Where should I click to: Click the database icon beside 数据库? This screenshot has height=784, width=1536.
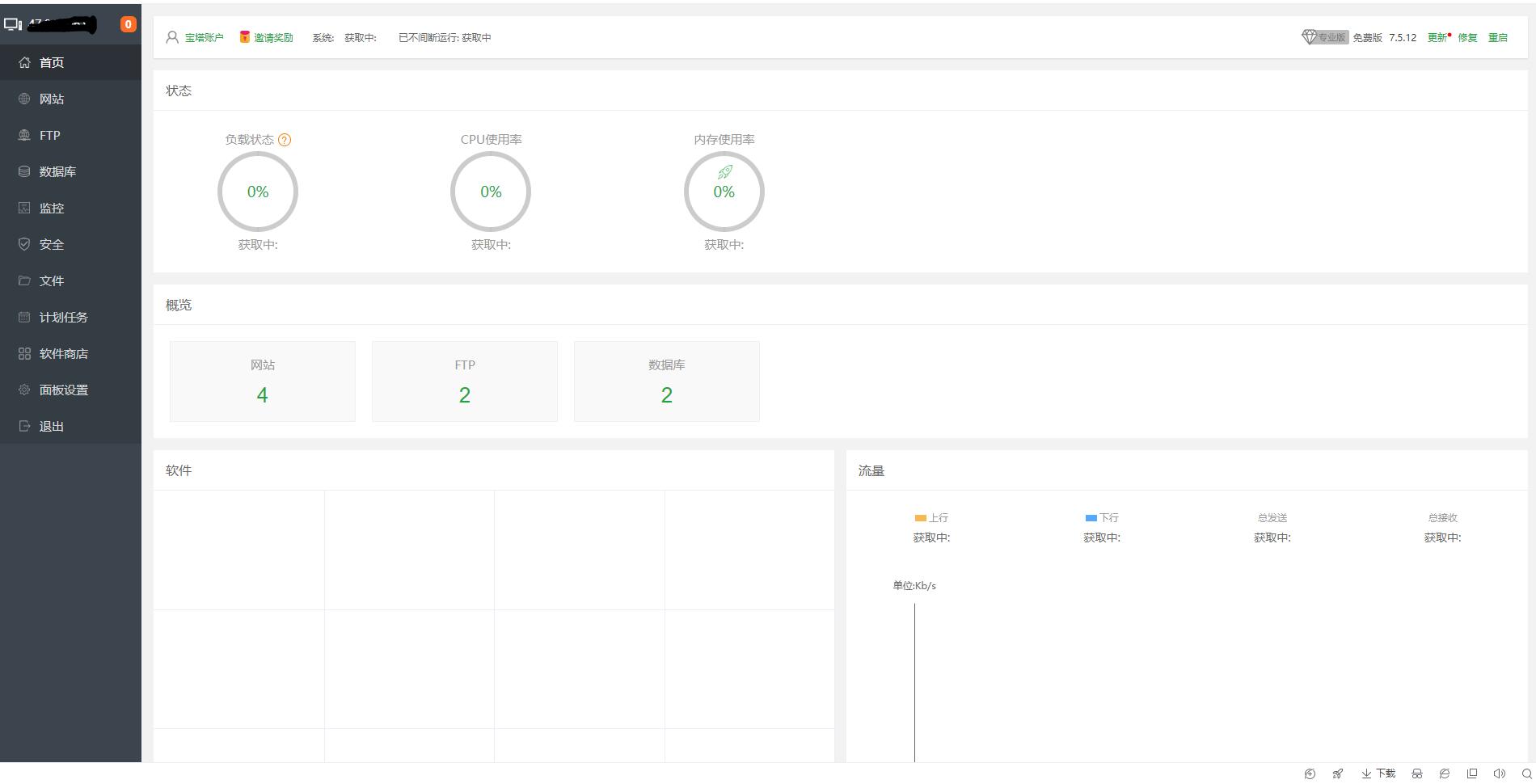24,171
